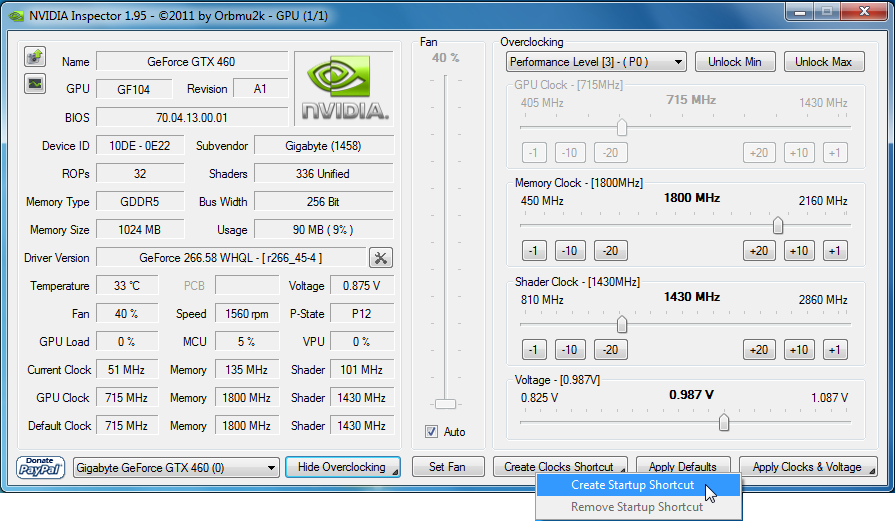
Task: Click the Hide Overclocking button
Action: 342,467
